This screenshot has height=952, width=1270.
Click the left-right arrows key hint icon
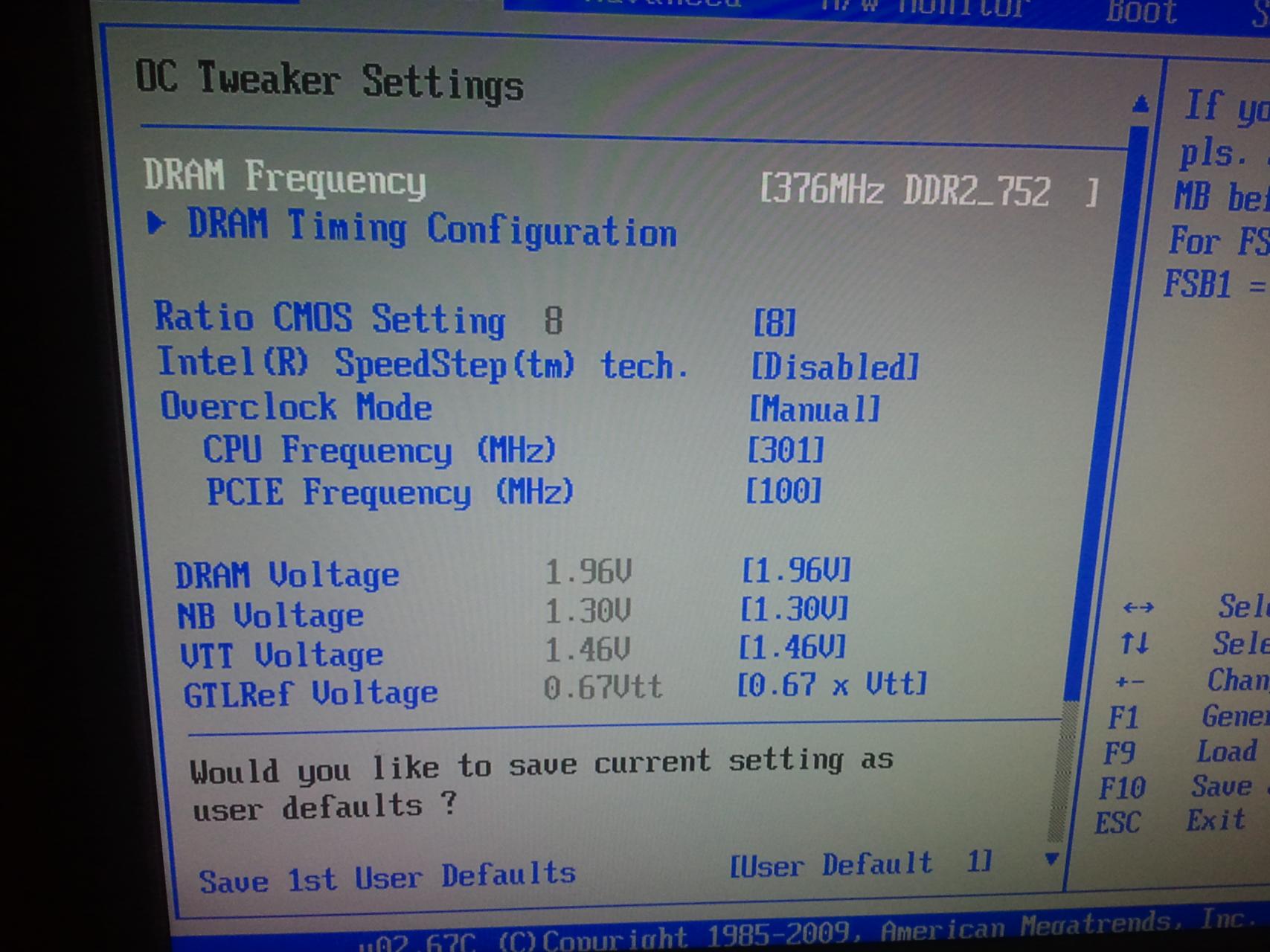pyautogui.click(x=1138, y=608)
